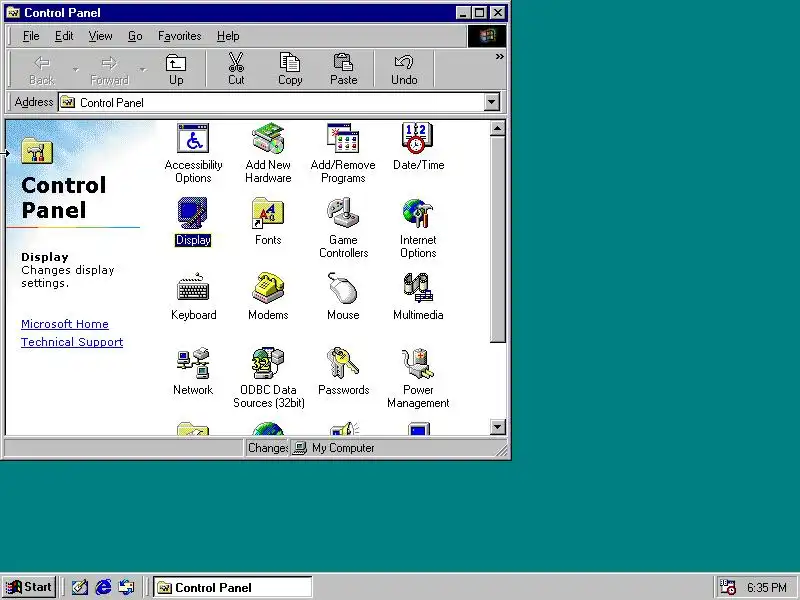The width and height of the screenshot is (800, 600).
Task: Click the Control Panel title bar icon
Action: 13,12
